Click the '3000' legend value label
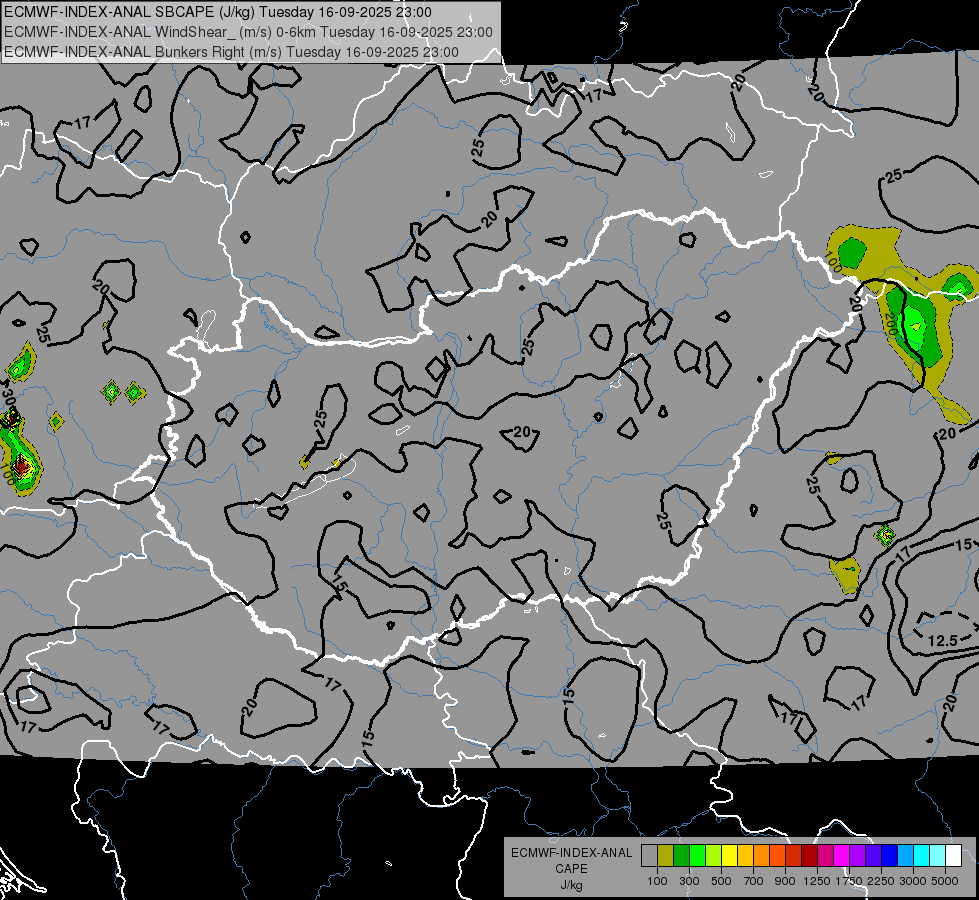Viewport: 979px width, 900px height. [x=913, y=881]
